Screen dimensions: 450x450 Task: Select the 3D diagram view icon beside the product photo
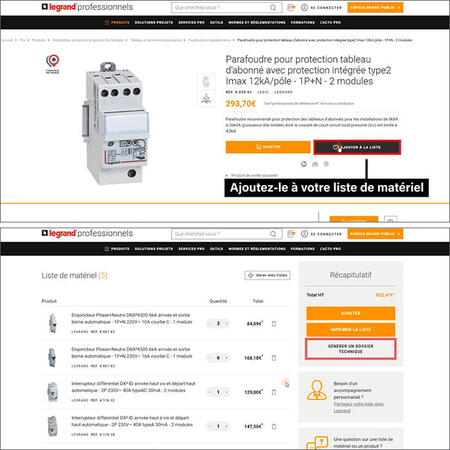(206, 99)
